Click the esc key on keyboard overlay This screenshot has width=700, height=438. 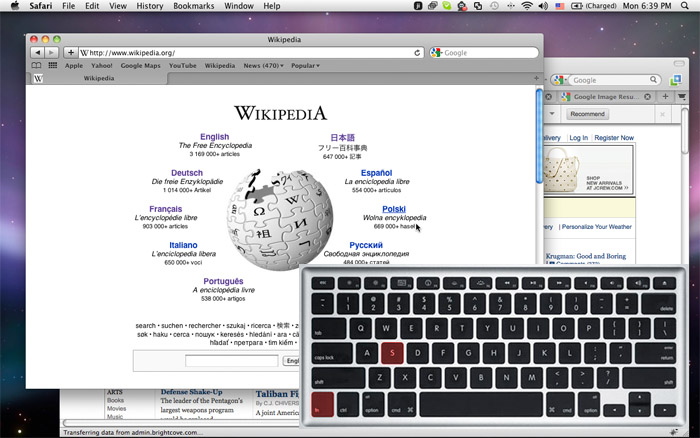click(323, 283)
